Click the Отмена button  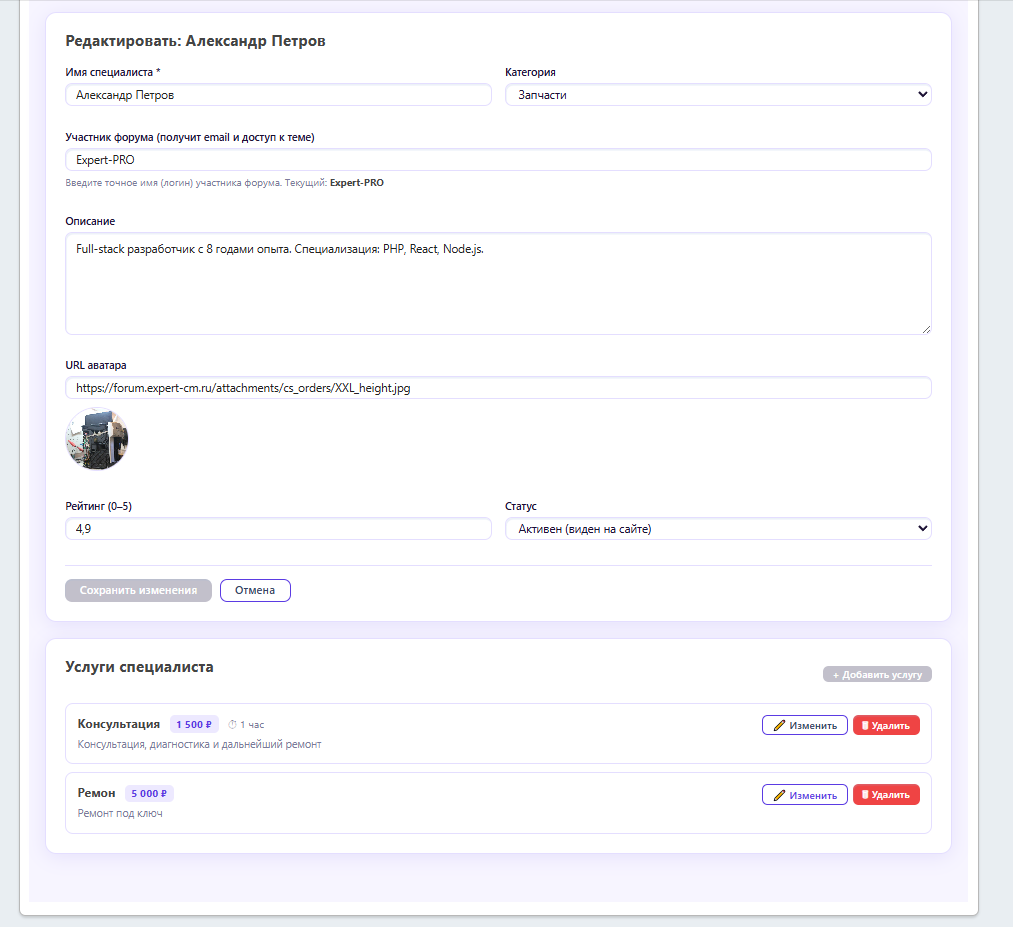click(x=255, y=591)
